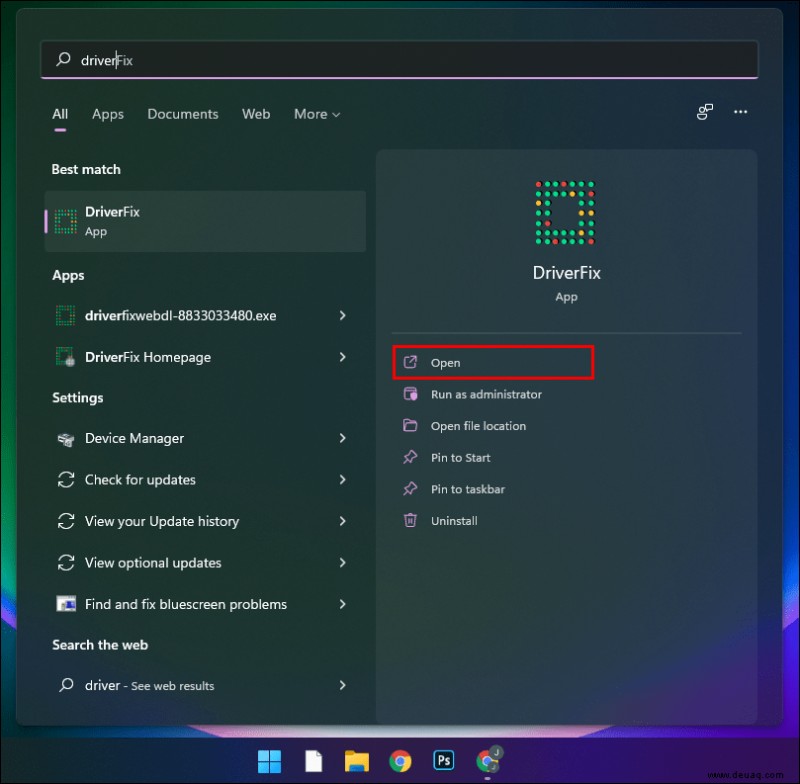
Task: Switch to the Apps search tab
Action: 108,114
